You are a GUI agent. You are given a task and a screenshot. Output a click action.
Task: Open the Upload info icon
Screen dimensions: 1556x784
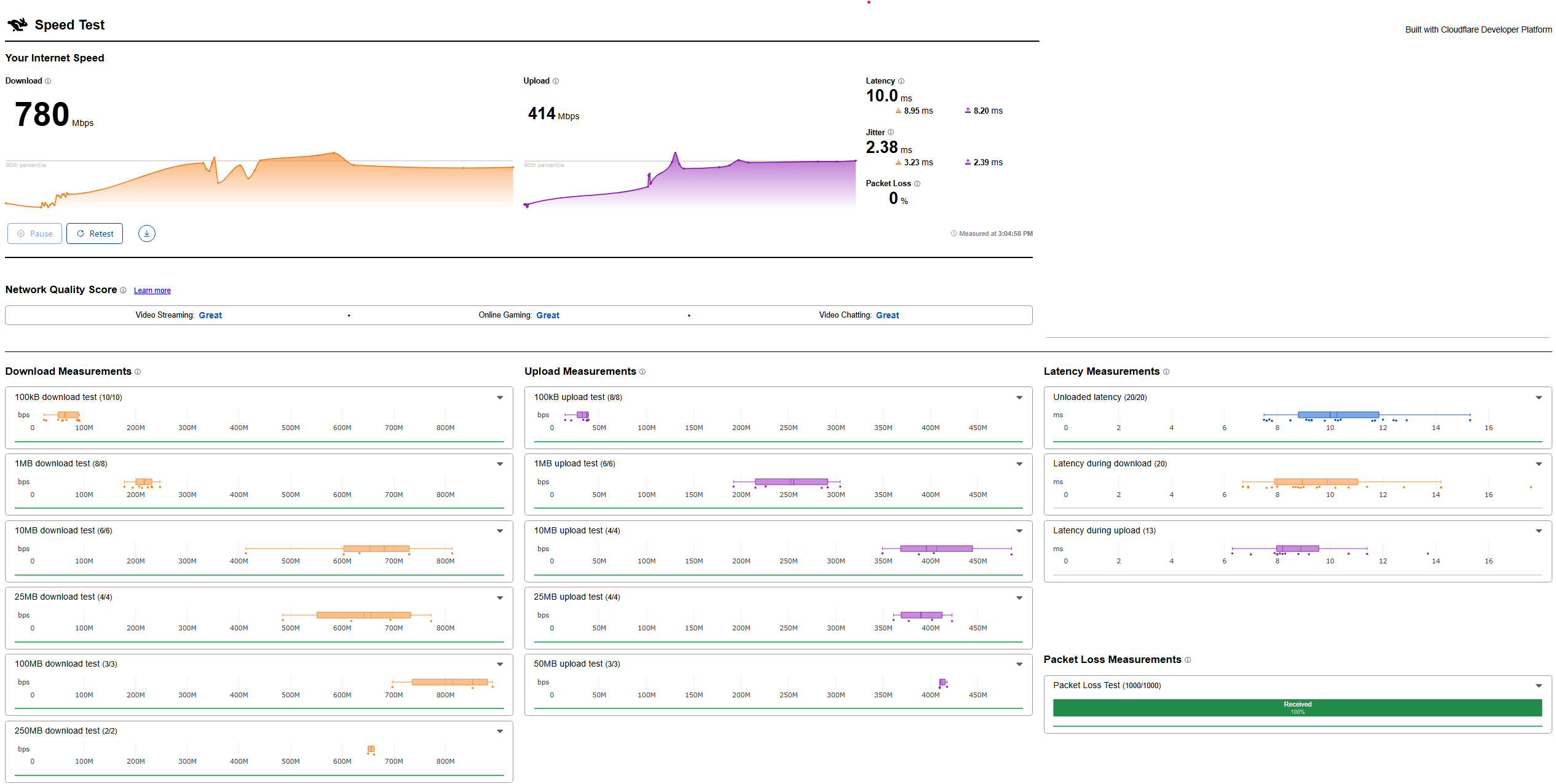click(556, 81)
